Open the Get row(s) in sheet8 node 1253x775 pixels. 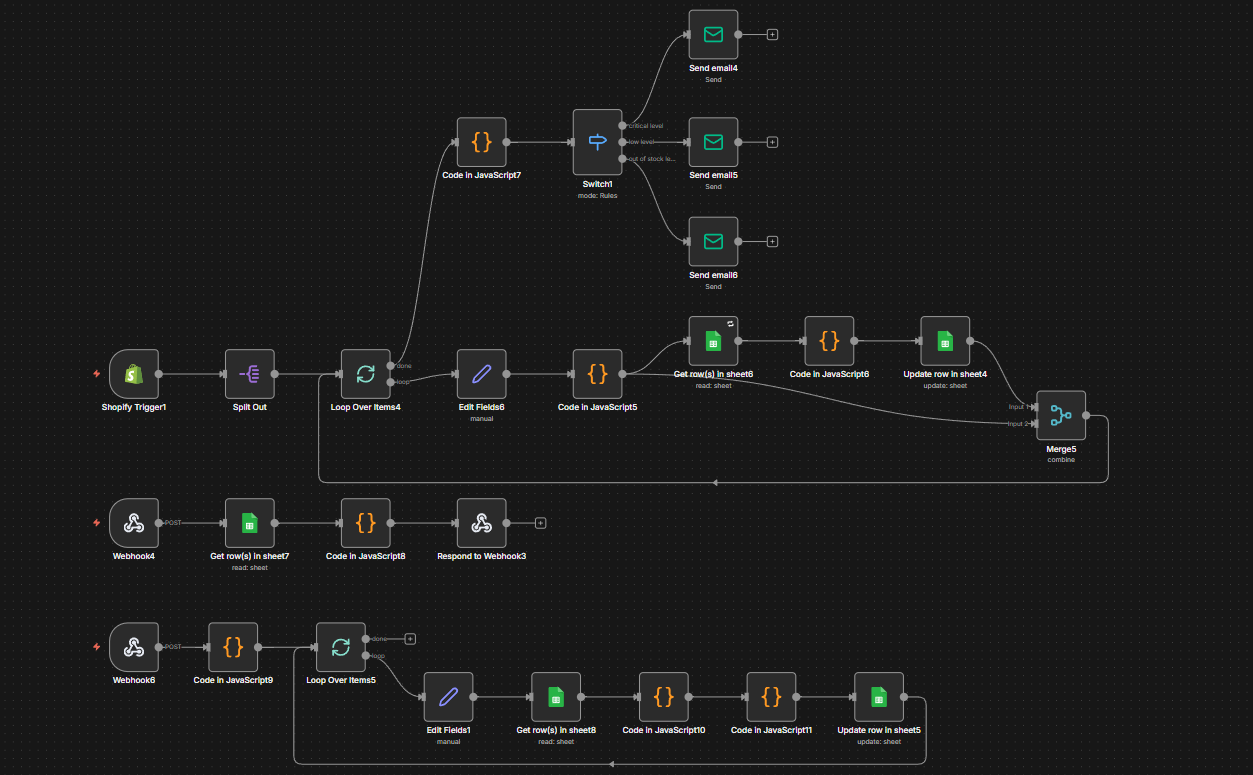pos(556,696)
